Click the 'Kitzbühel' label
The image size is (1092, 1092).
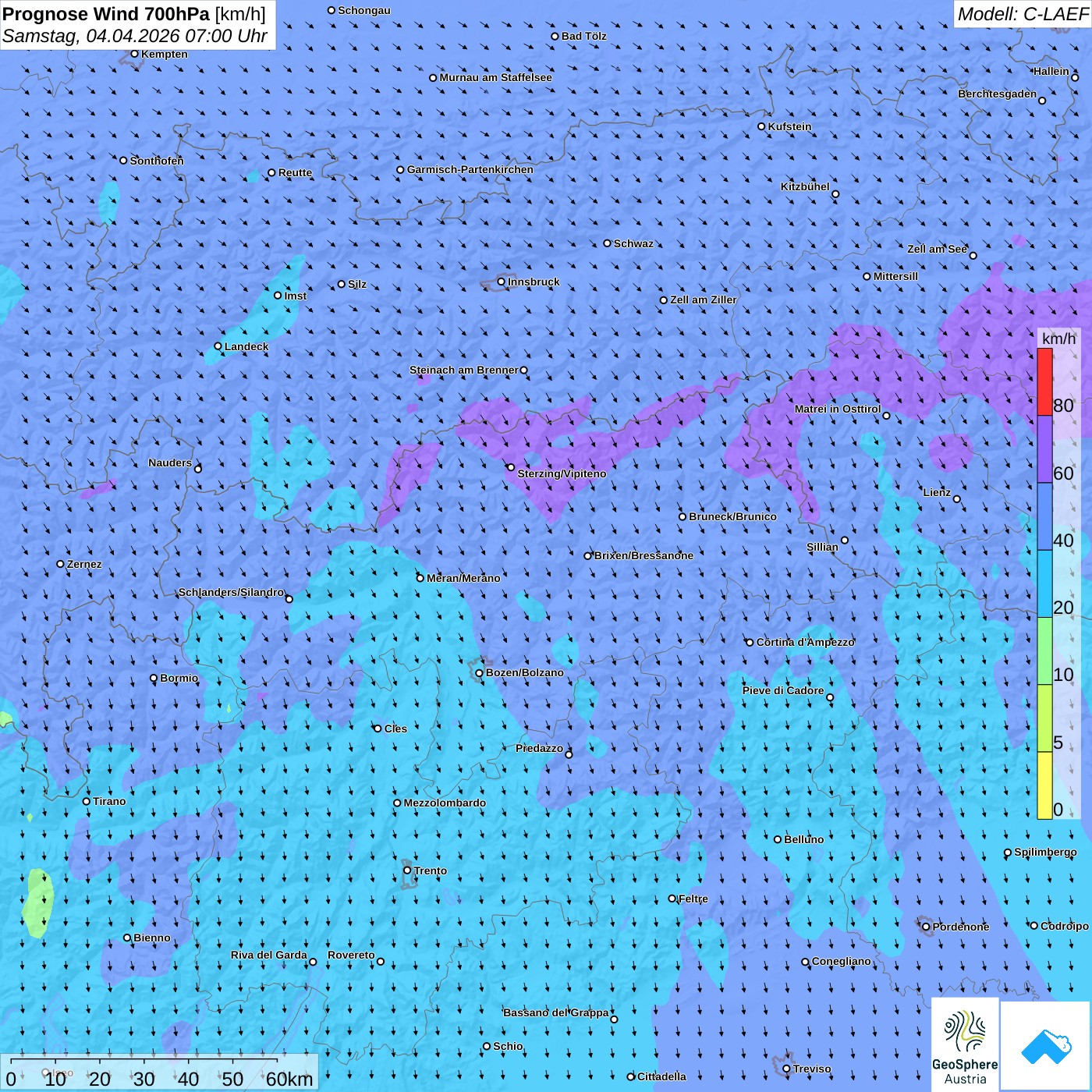pos(805,186)
